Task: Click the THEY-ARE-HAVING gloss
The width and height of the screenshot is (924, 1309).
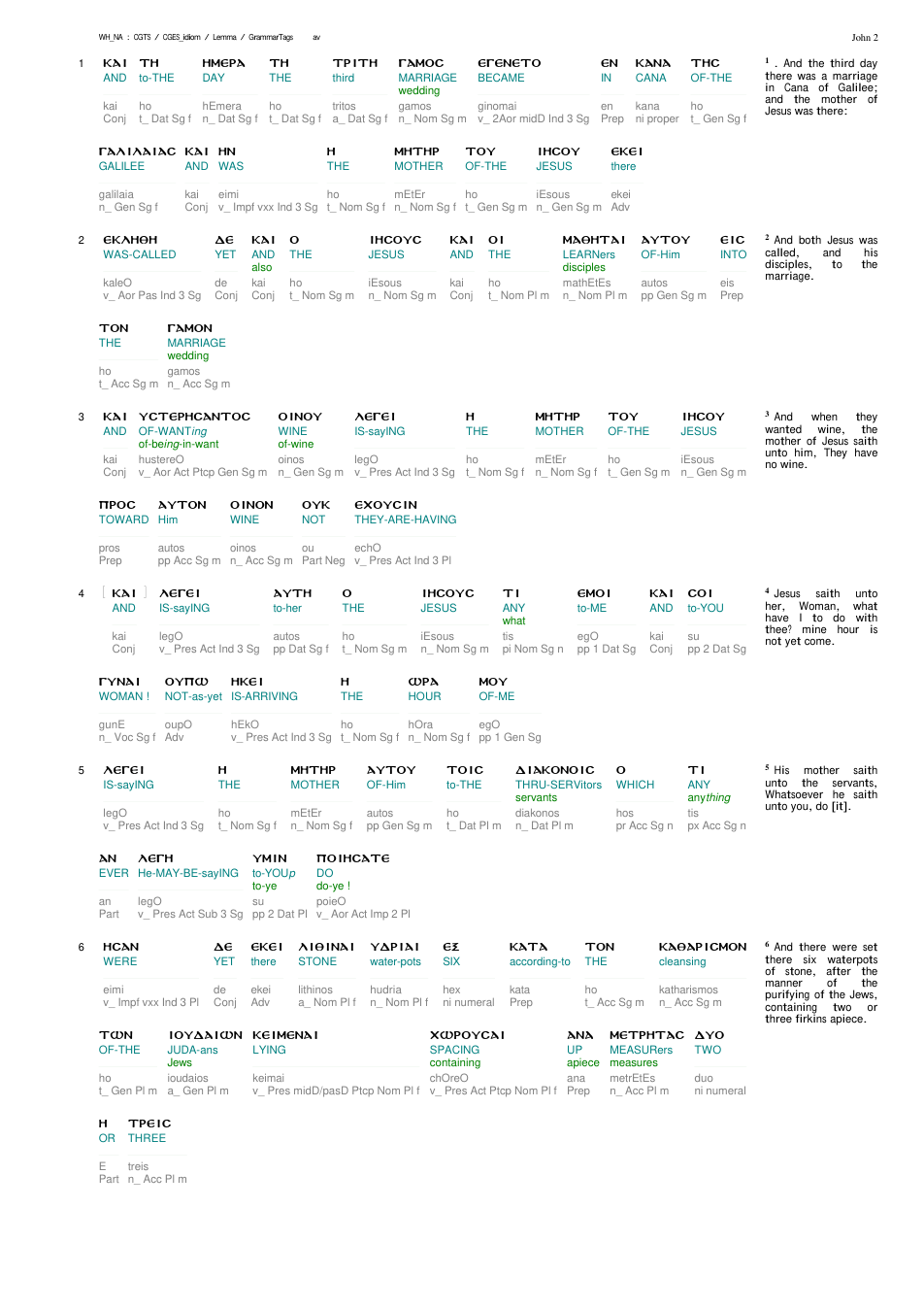Action: (x=405, y=520)
